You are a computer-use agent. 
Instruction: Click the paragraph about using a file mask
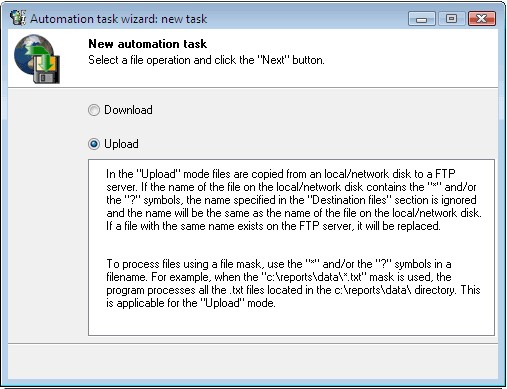[293, 283]
